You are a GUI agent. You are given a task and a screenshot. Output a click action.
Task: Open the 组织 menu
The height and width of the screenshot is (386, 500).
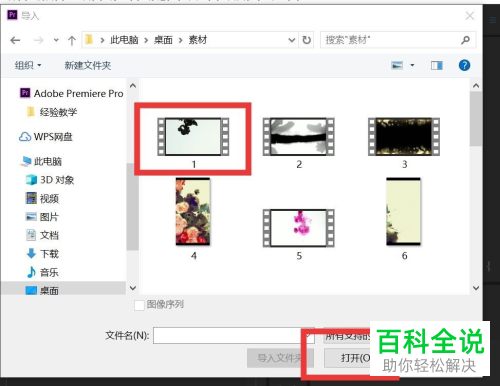click(x=28, y=65)
